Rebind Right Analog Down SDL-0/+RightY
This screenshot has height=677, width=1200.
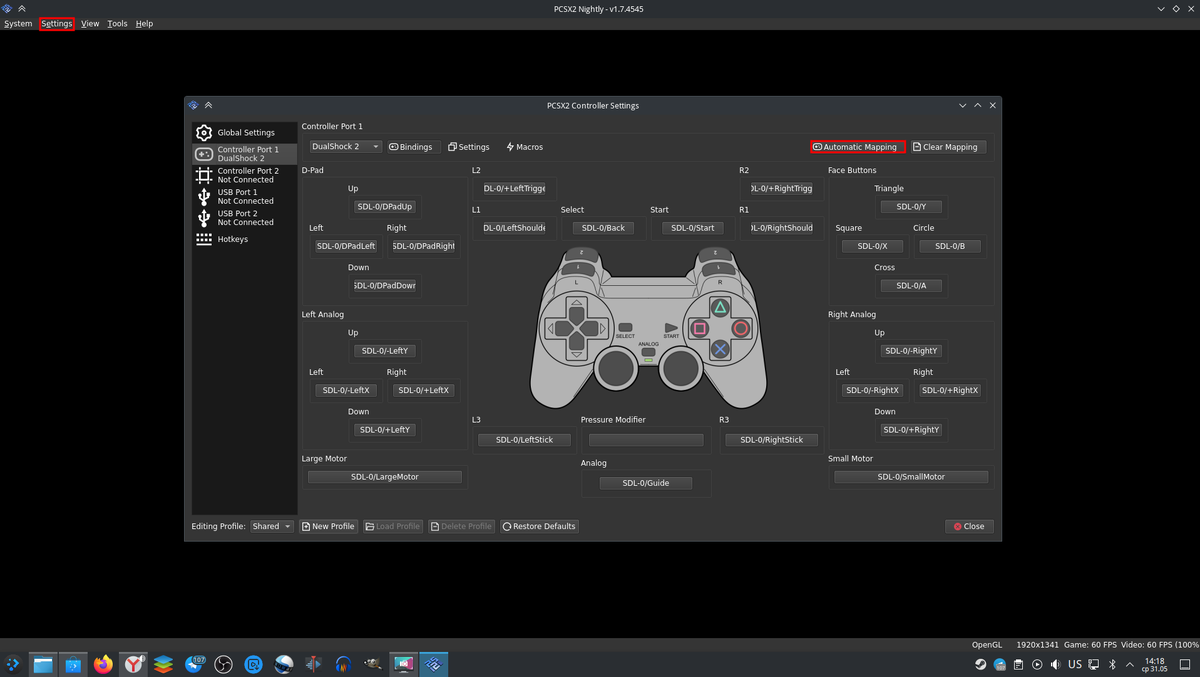911,430
